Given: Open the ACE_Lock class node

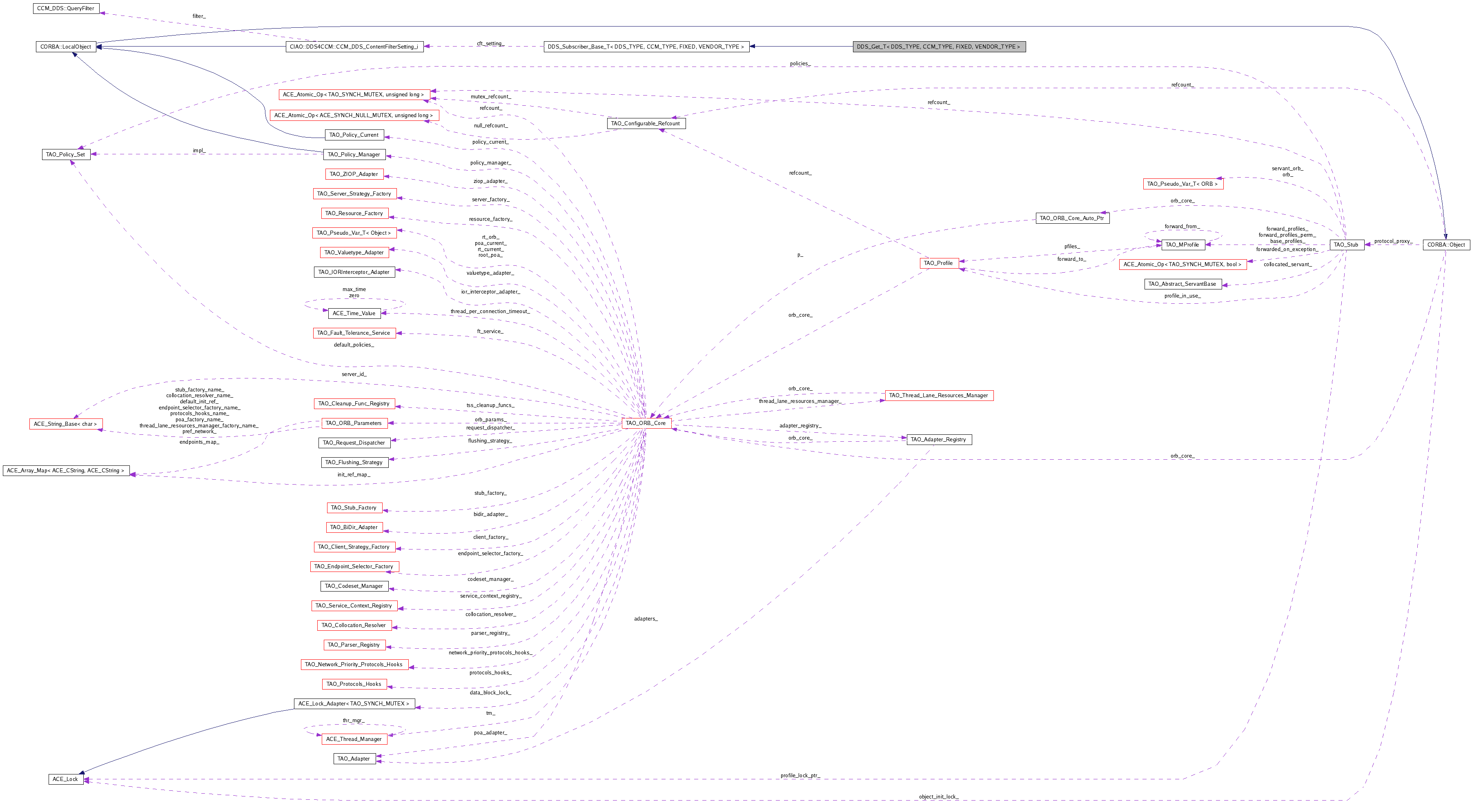Looking at the screenshot, I should point(65,779).
